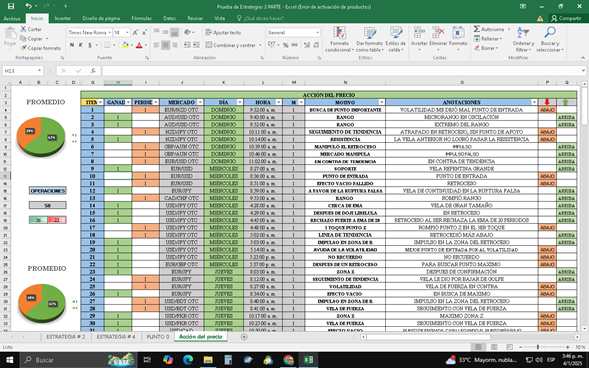Click in the formula bar
Image resolution: width=589 pixels, height=368 pixels.
(342, 71)
